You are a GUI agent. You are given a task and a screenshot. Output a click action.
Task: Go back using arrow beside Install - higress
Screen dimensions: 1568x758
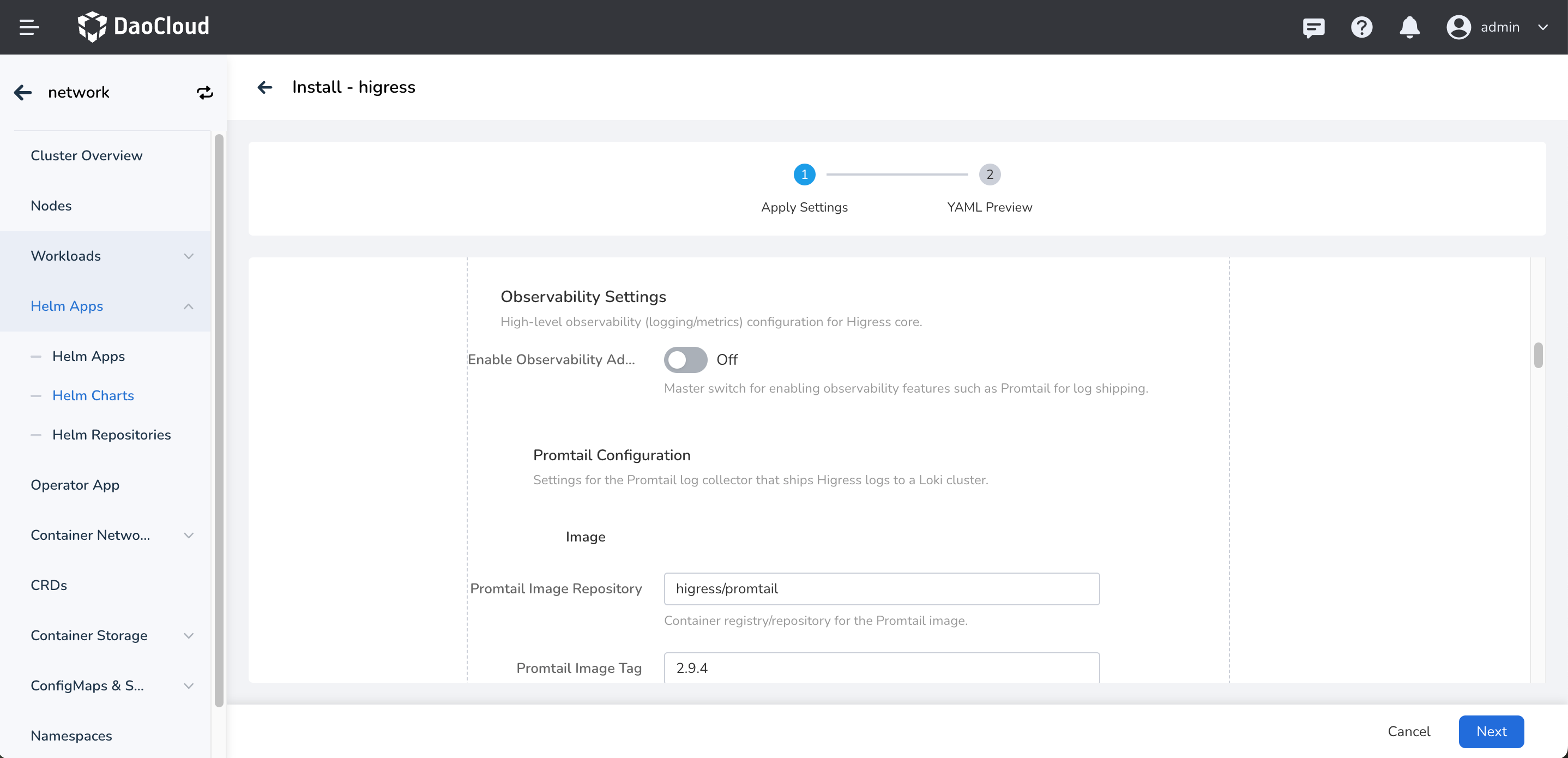[265, 88]
